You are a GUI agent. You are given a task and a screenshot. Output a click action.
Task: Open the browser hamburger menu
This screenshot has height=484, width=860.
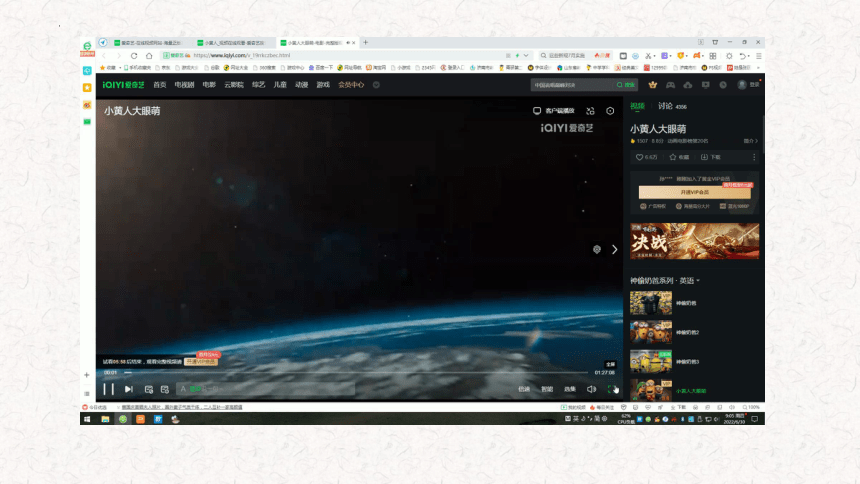(x=759, y=55)
